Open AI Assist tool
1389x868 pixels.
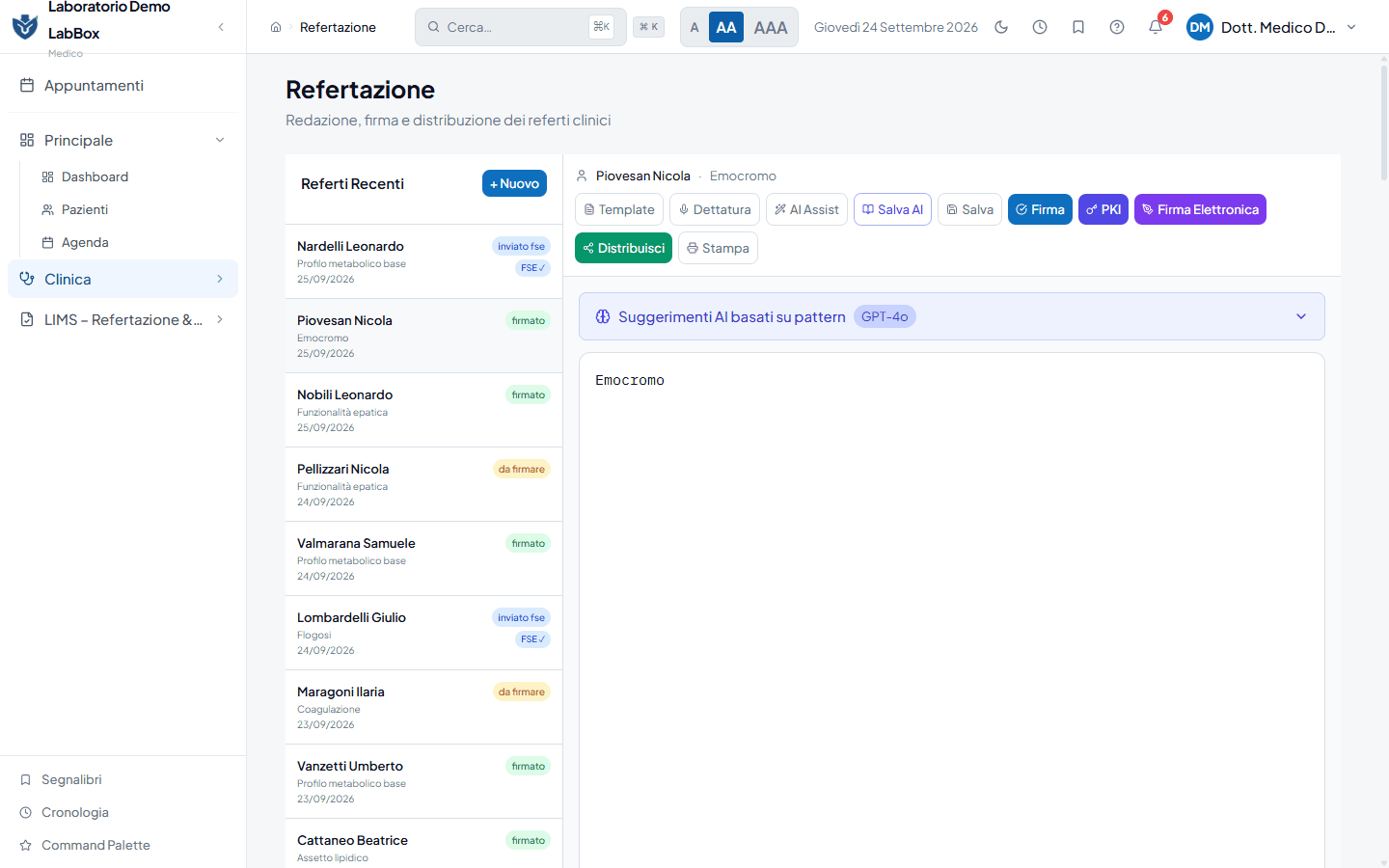pyautogui.click(x=806, y=209)
